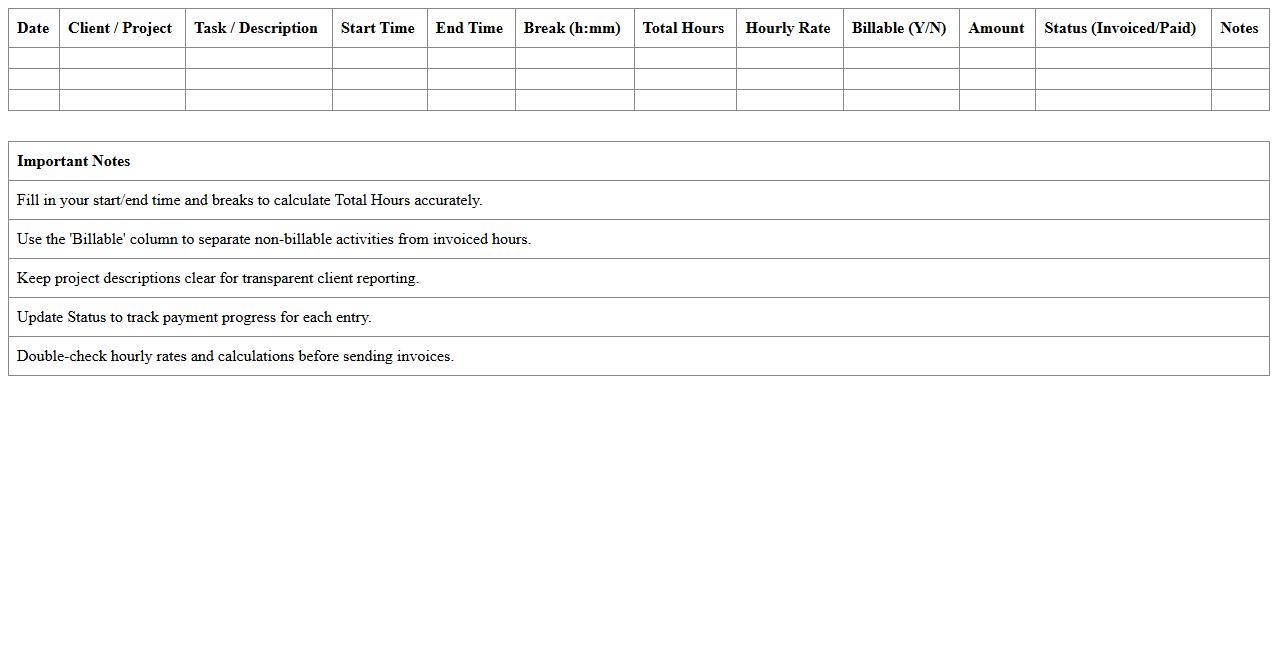The width and height of the screenshot is (1278, 650).
Task: Click the note about updating Status
Action: coord(194,317)
